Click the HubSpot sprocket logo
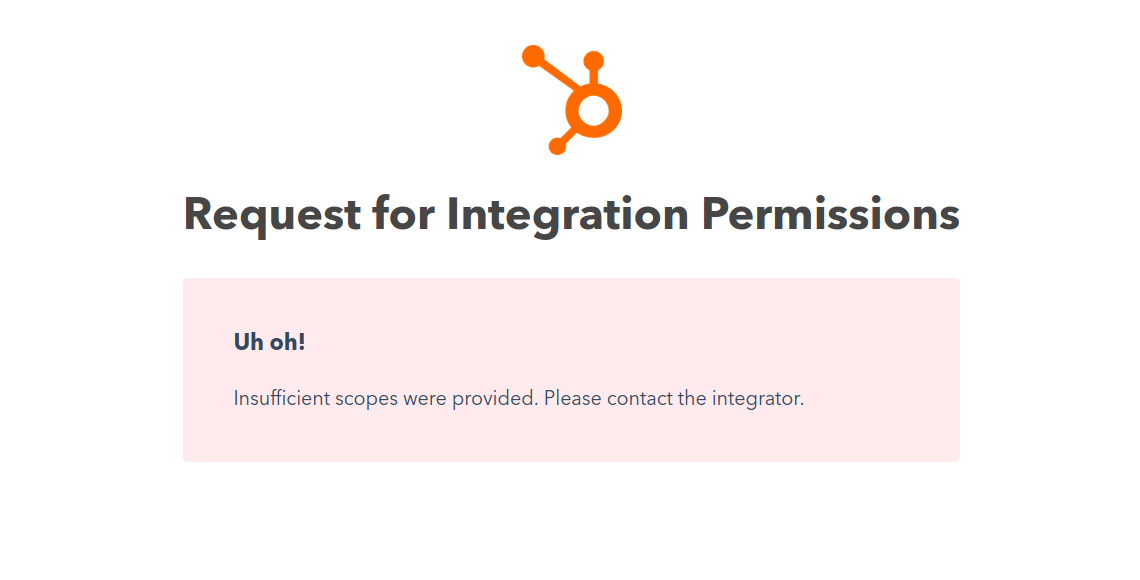 [x=573, y=100]
